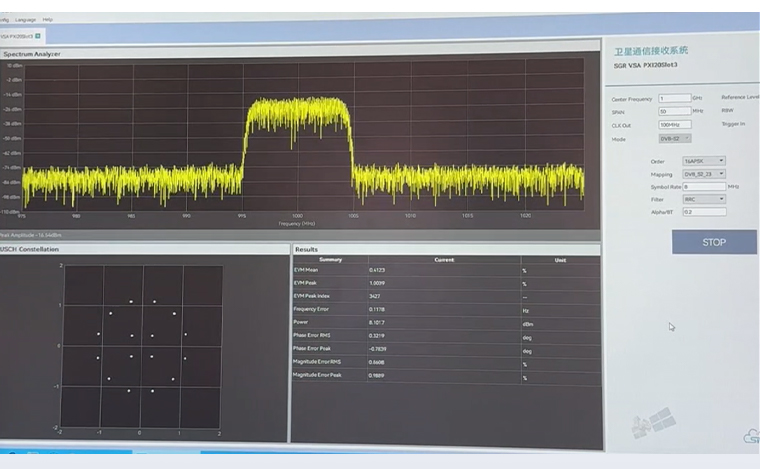Open the Help menu
760x469 pixels.
pyautogui.click(x=48, y=20)
